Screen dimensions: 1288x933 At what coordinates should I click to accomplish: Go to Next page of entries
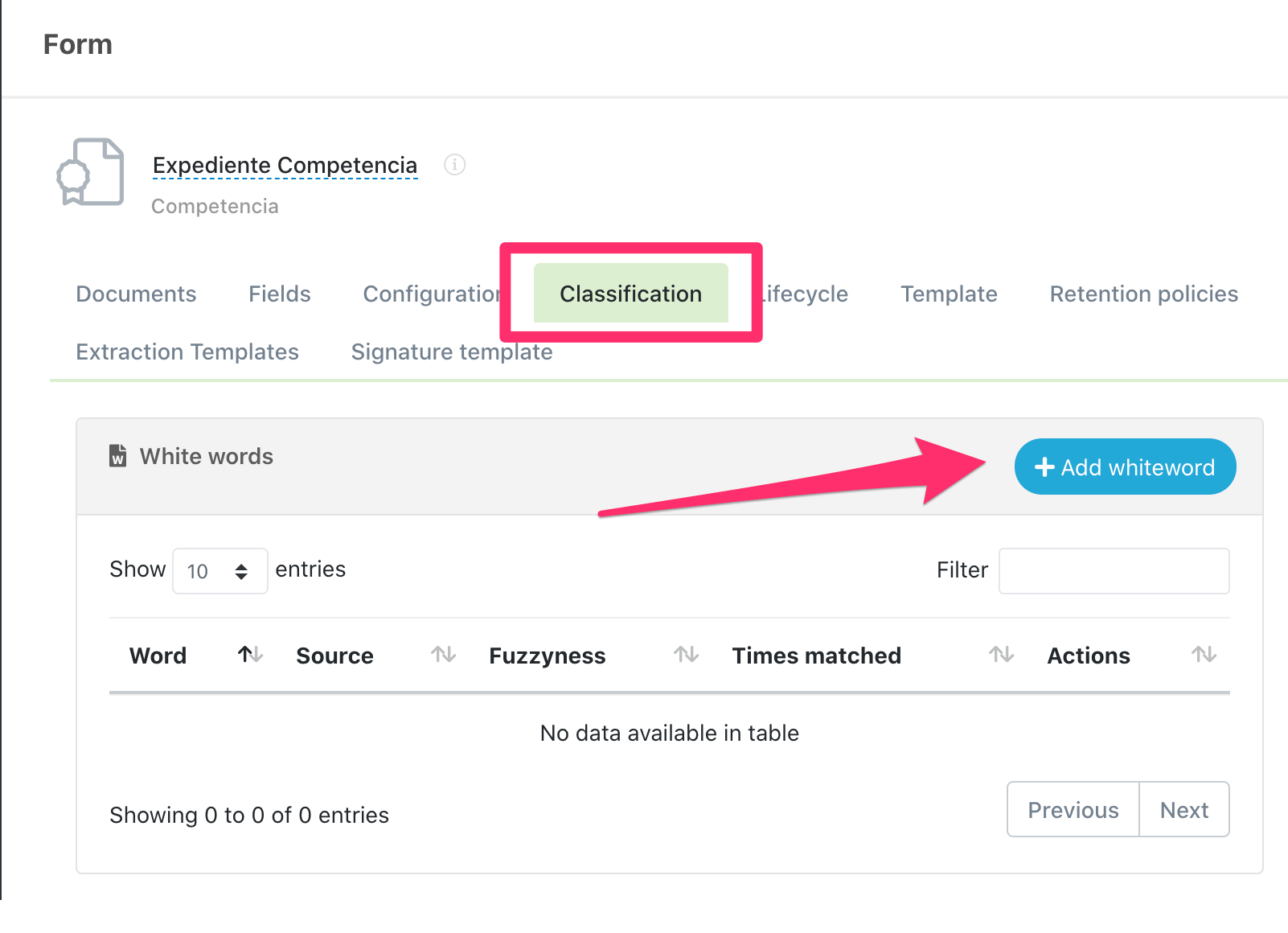pos(1183,810)
